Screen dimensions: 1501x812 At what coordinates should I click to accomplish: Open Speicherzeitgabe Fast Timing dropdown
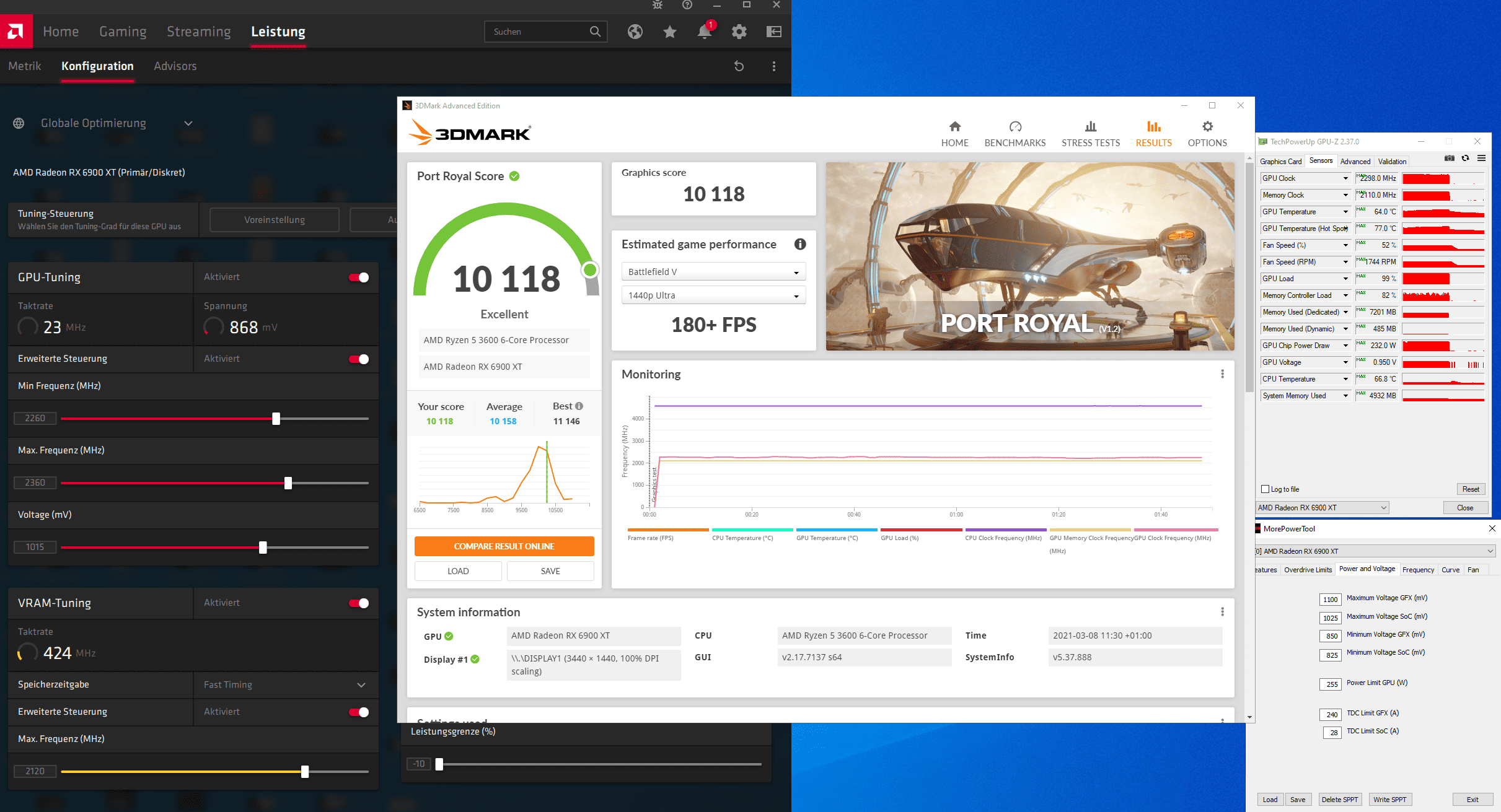(286, 685)
